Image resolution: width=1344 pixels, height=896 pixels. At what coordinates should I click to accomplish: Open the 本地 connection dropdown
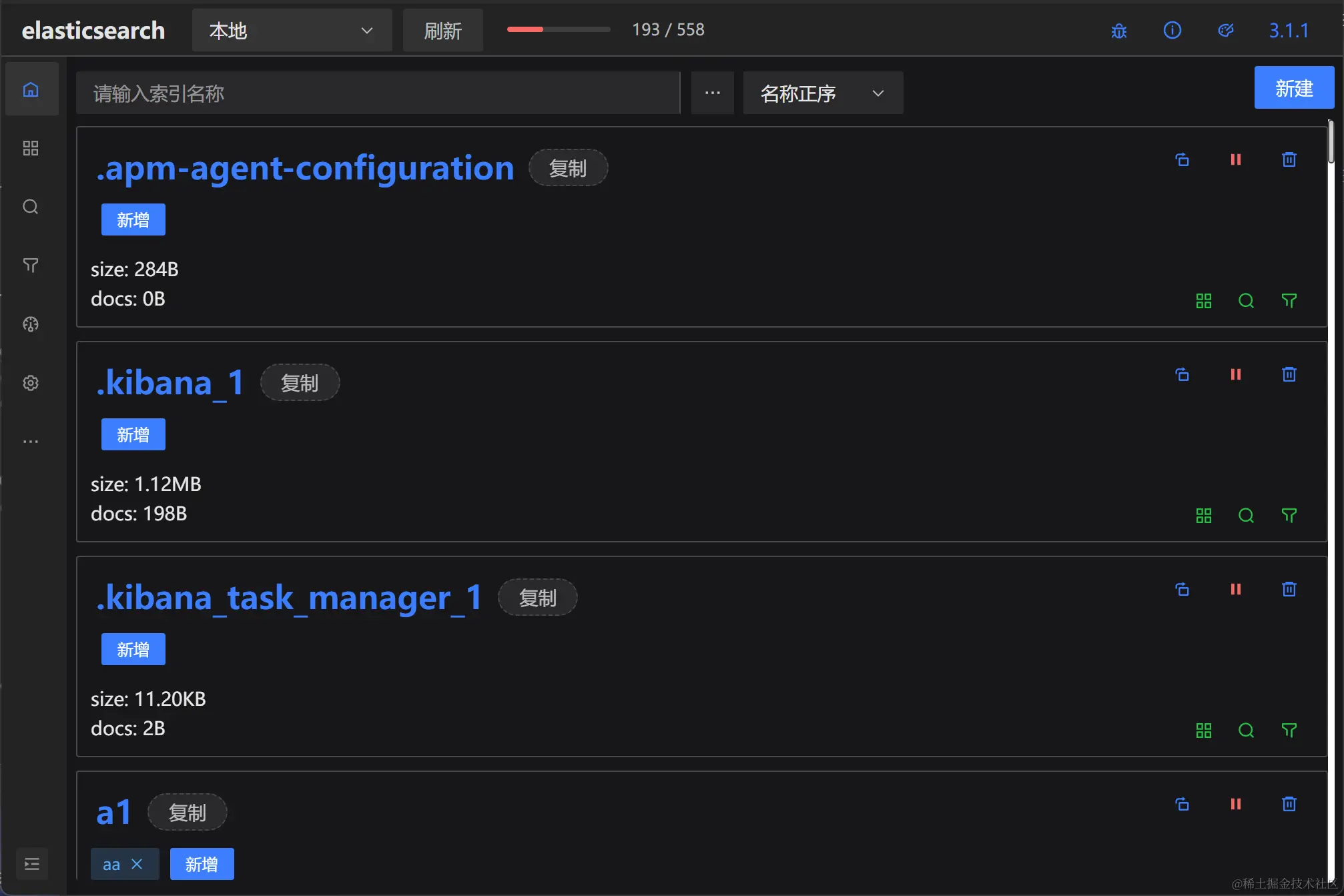[292, 30]
